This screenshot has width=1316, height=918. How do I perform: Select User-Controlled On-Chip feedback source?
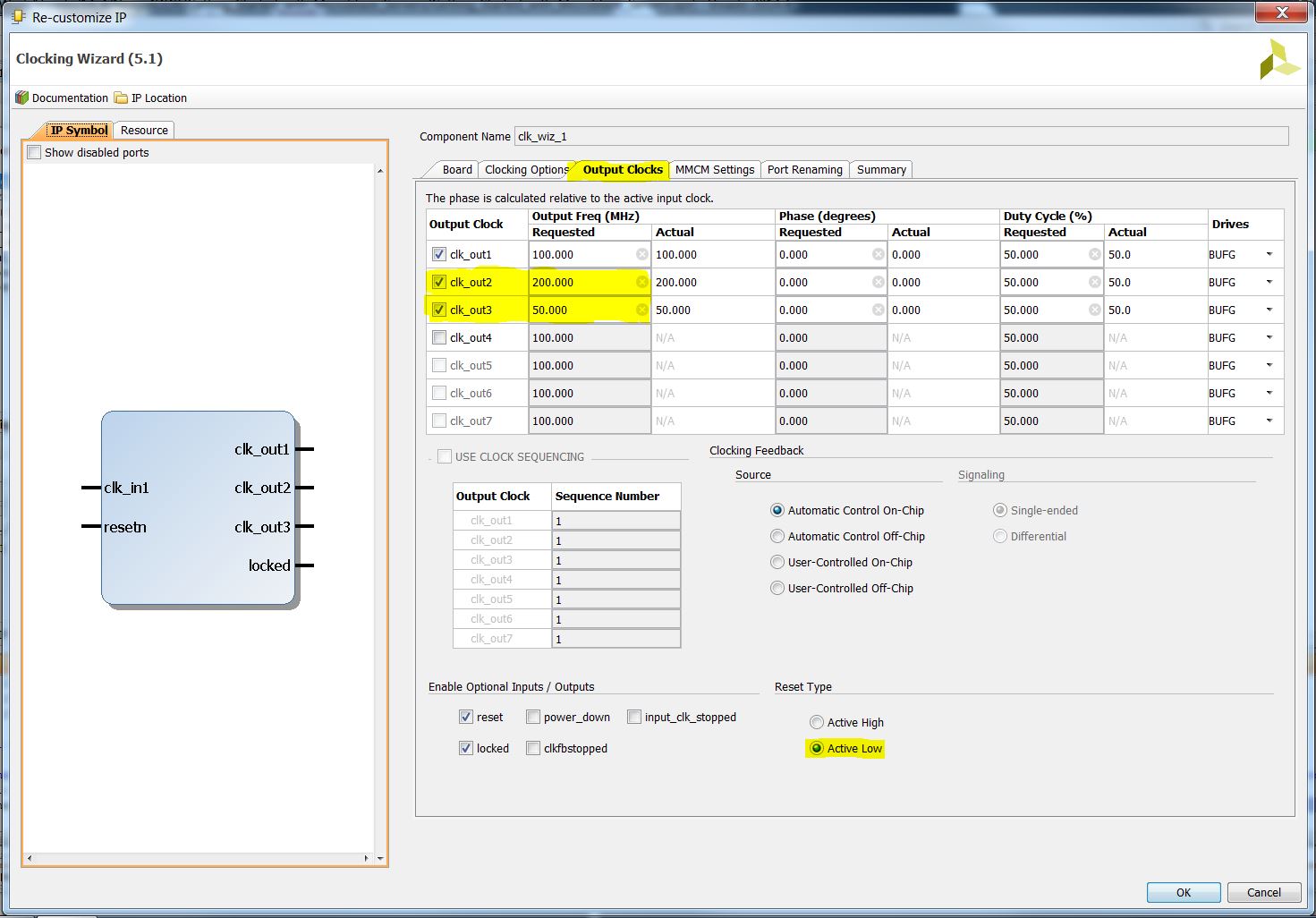(777, 562)
